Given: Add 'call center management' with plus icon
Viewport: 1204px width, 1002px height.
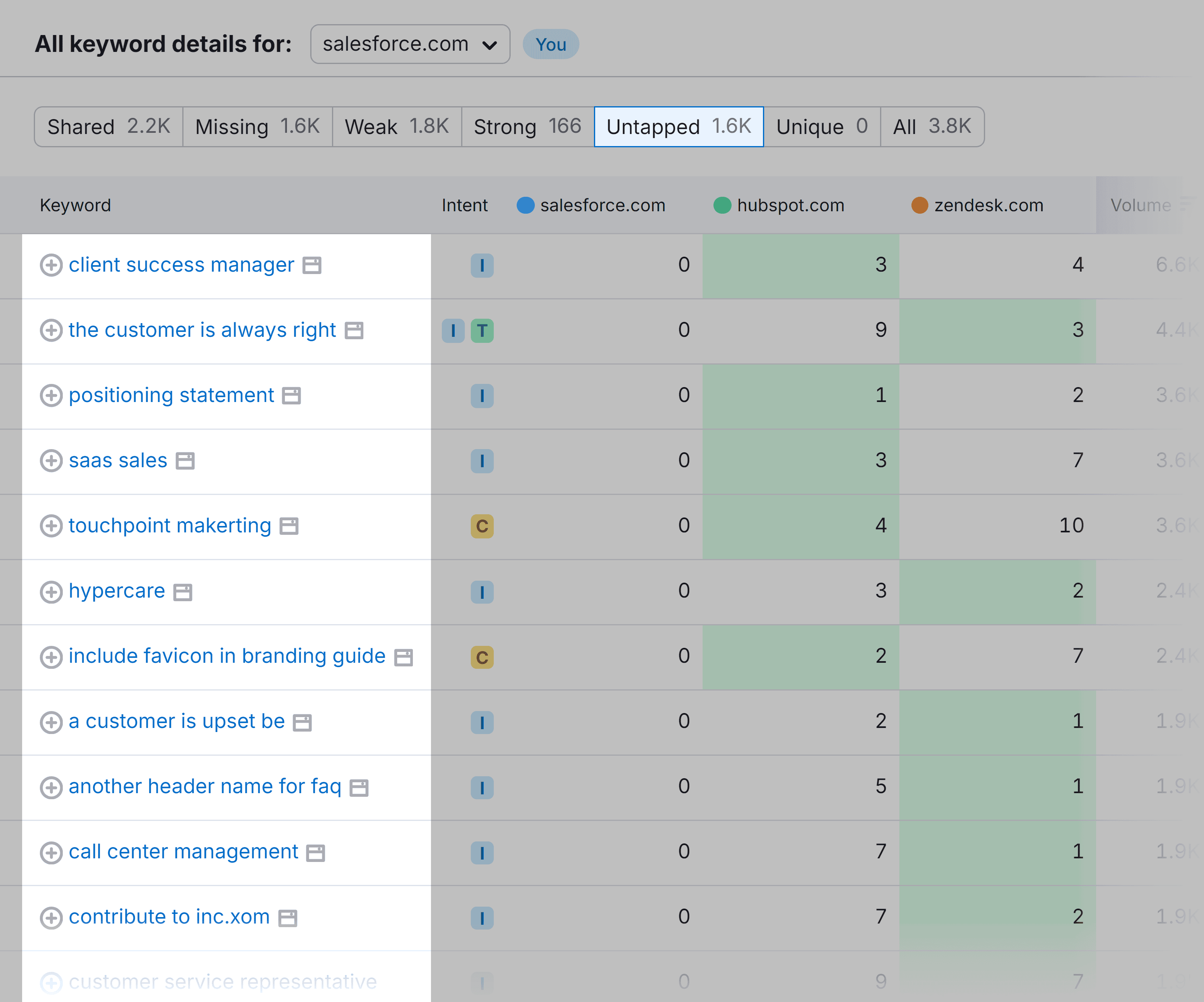Looking at the screenshot, I should [51, 852].
